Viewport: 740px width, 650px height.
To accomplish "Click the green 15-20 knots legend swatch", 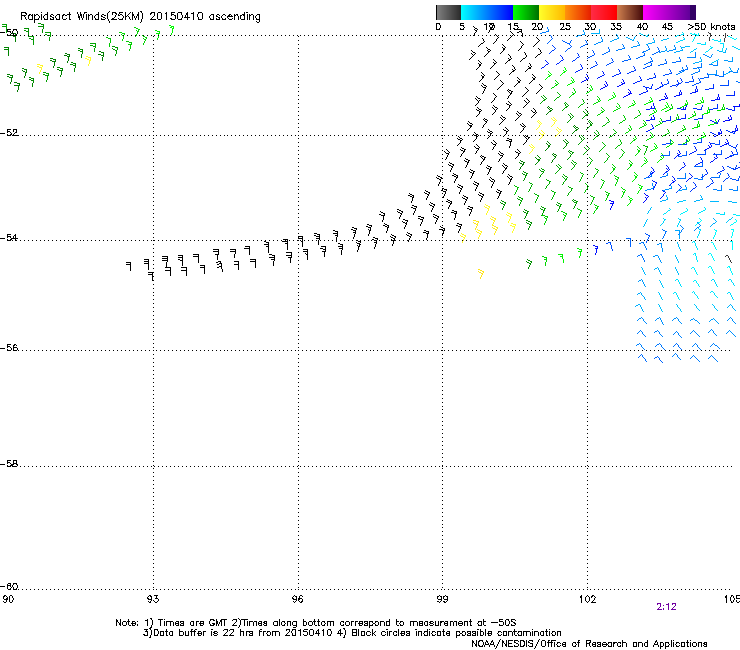I will coord(526,12).
